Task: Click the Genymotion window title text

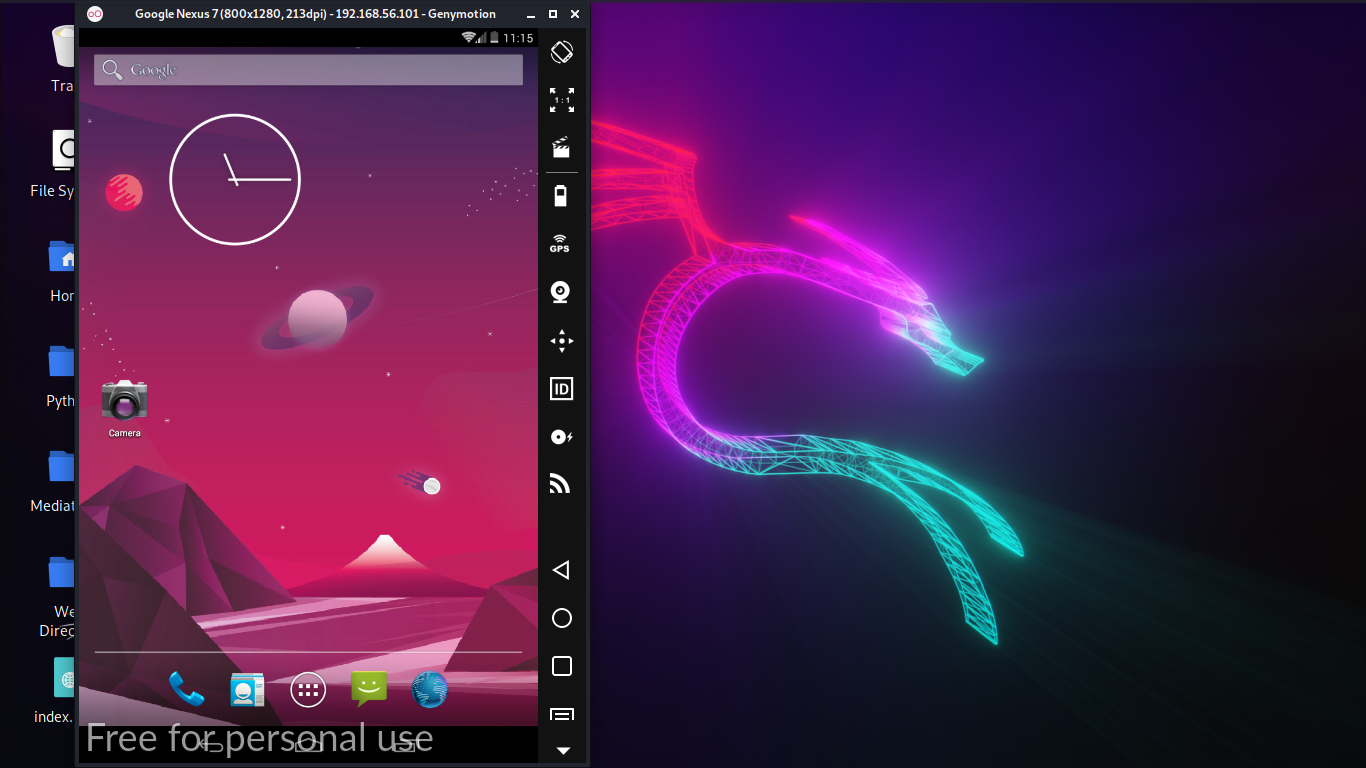Action: (x=316, y=14)
